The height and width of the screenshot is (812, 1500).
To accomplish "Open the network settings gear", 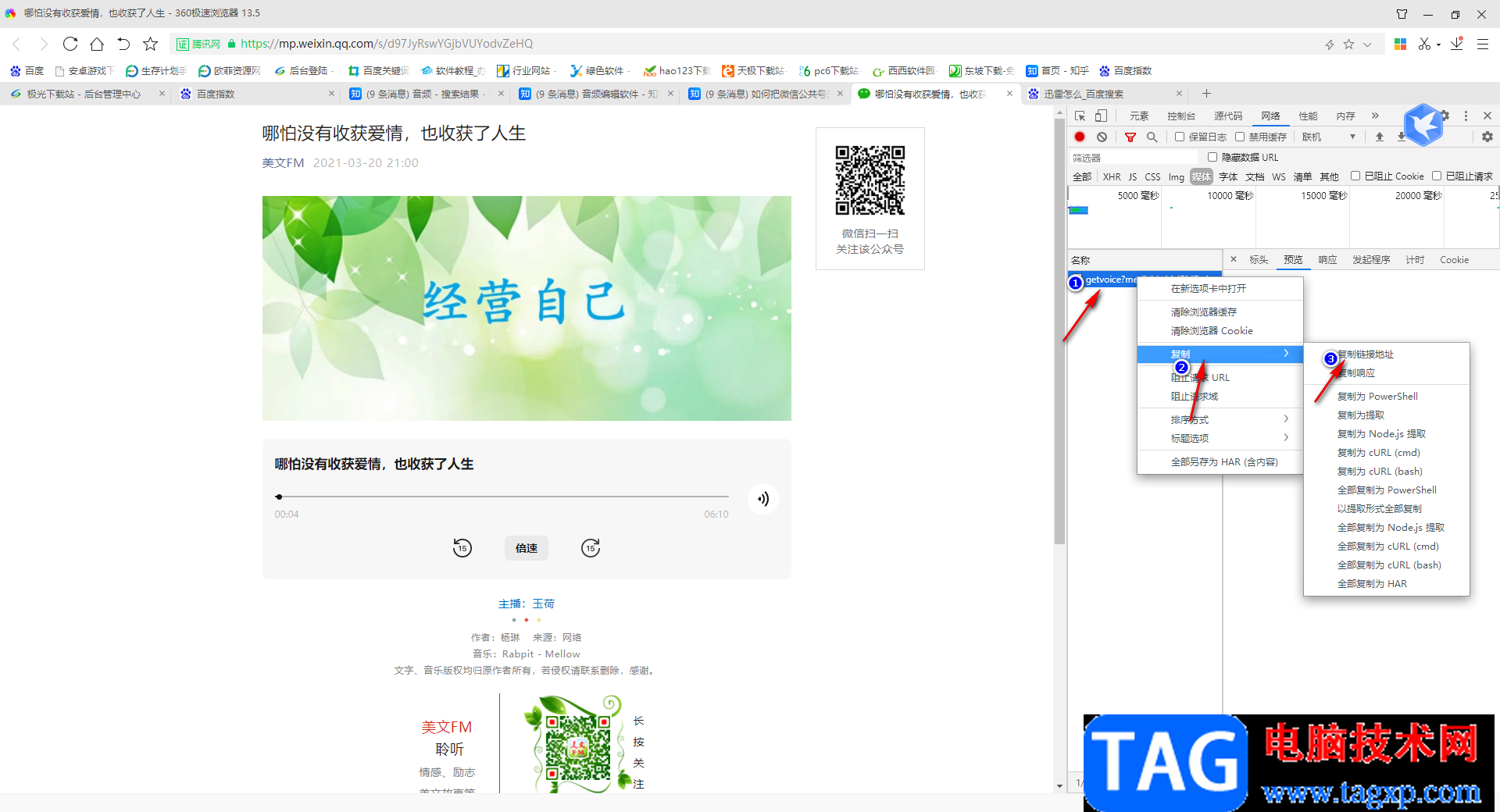I will [x=1487, y=137].
